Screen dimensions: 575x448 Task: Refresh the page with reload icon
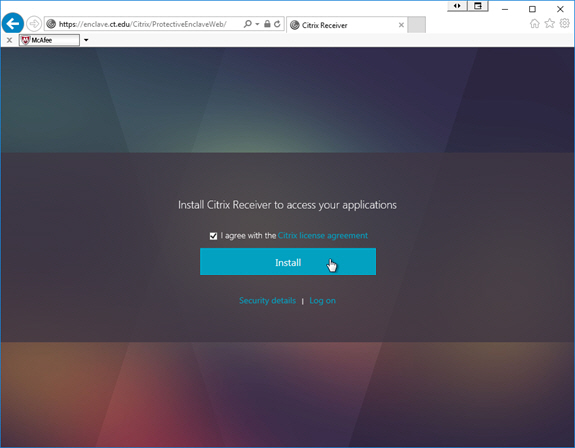[277, 24]
